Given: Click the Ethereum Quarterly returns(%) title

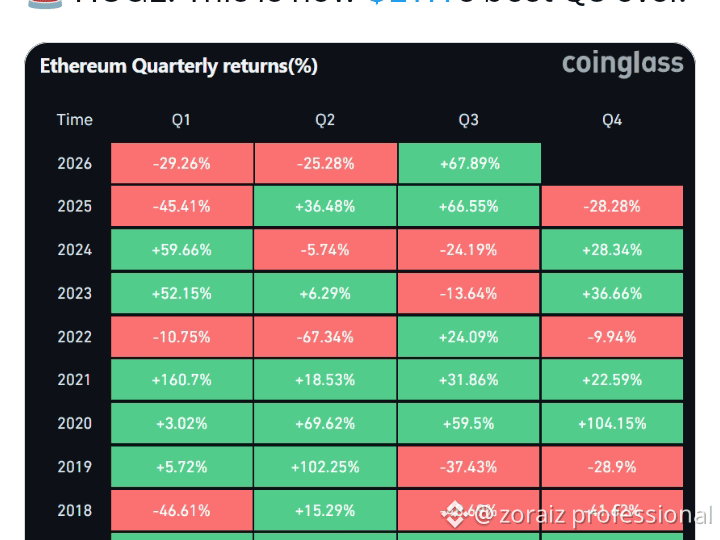Looking at the screenshot, I should (179, 66).
